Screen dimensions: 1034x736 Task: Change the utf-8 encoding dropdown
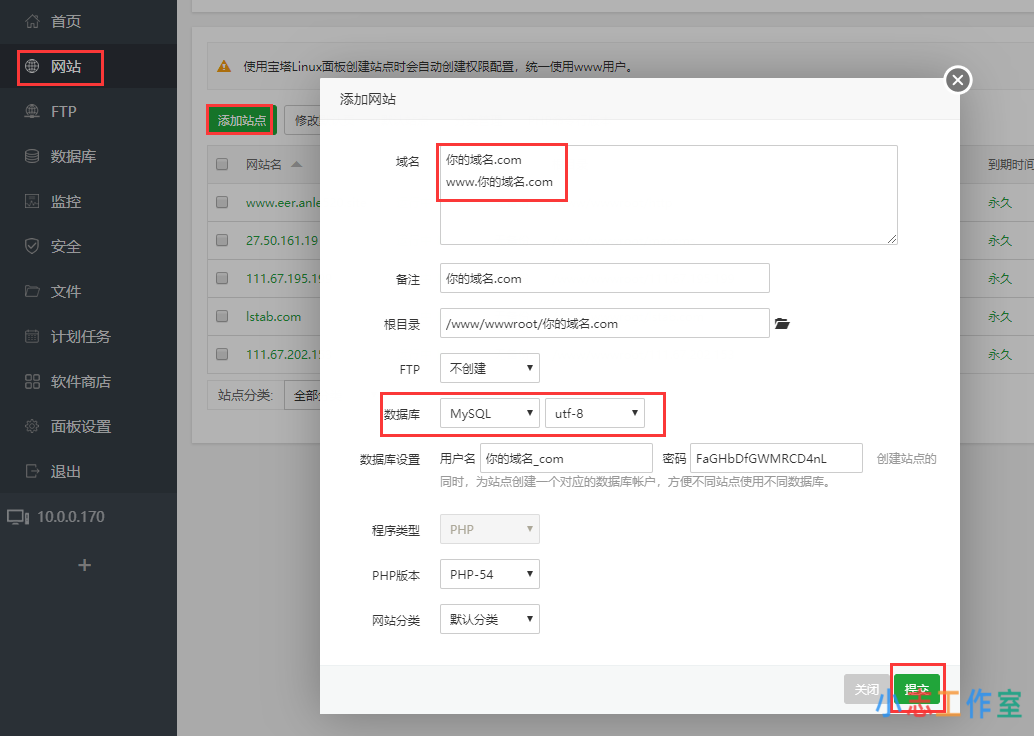[x=595, y=413]
